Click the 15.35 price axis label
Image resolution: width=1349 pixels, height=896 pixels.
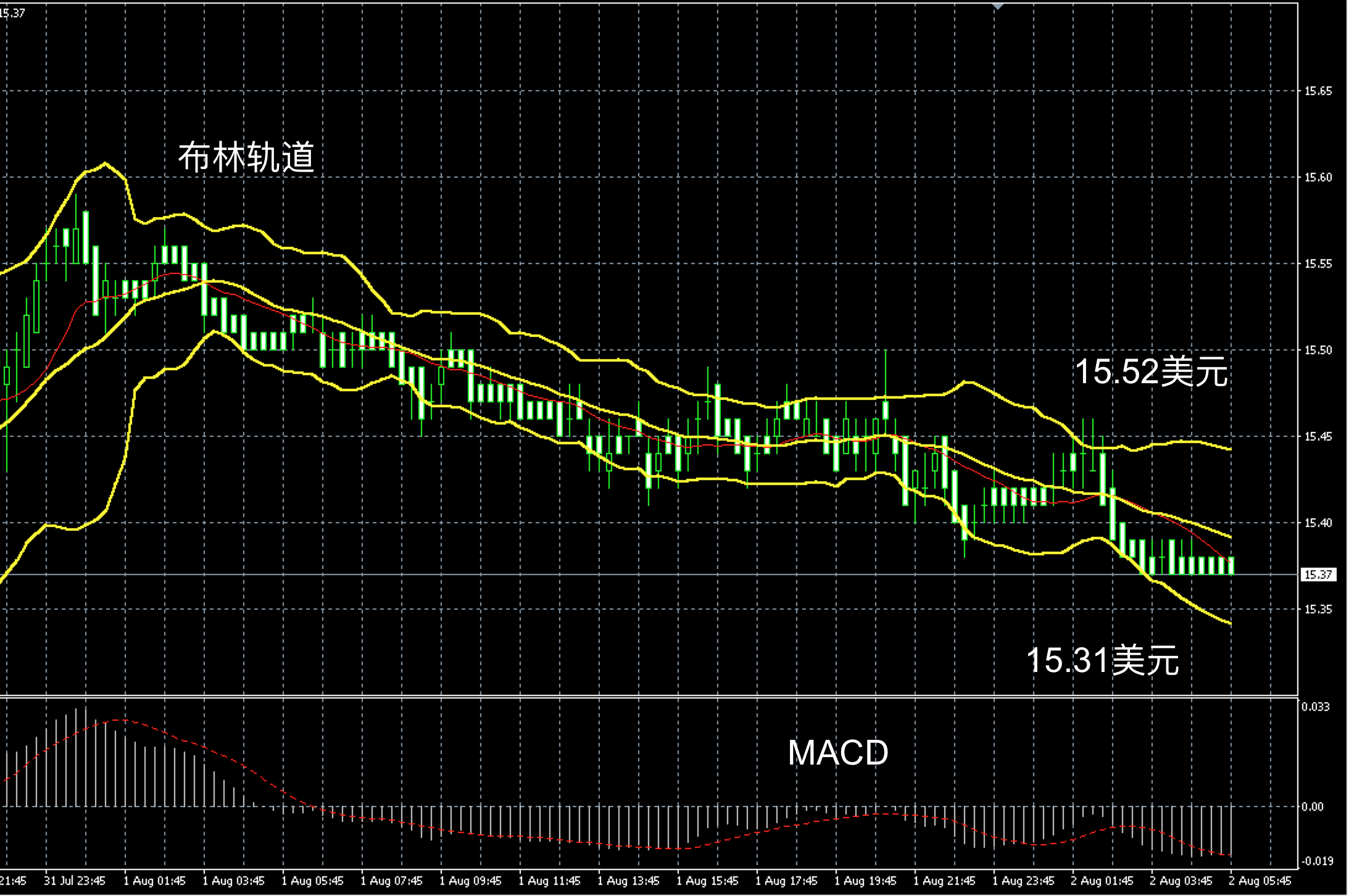coord(1318,610)
